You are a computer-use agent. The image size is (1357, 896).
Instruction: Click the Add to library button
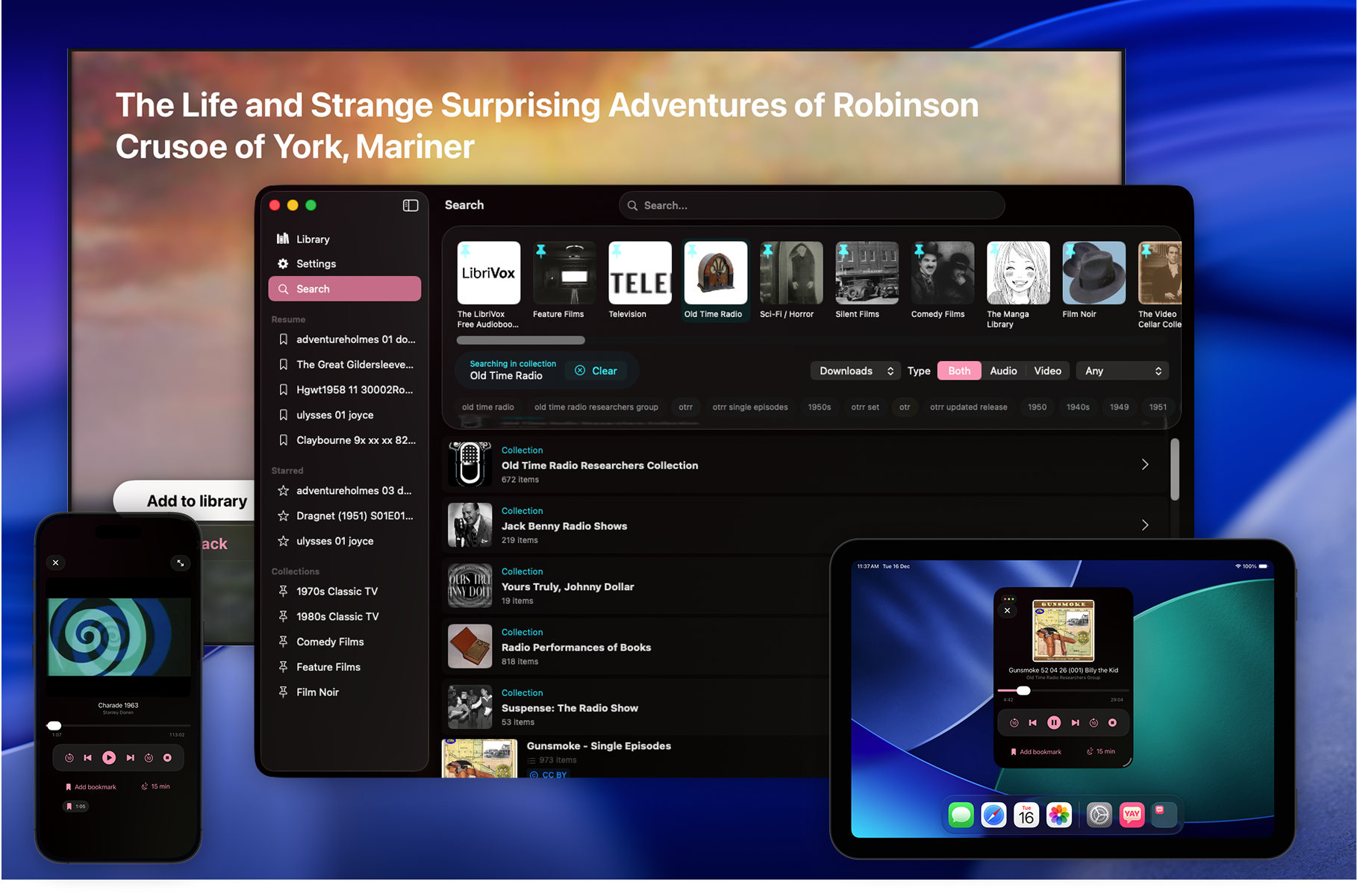pyautogui.click(x=196, y=501)
